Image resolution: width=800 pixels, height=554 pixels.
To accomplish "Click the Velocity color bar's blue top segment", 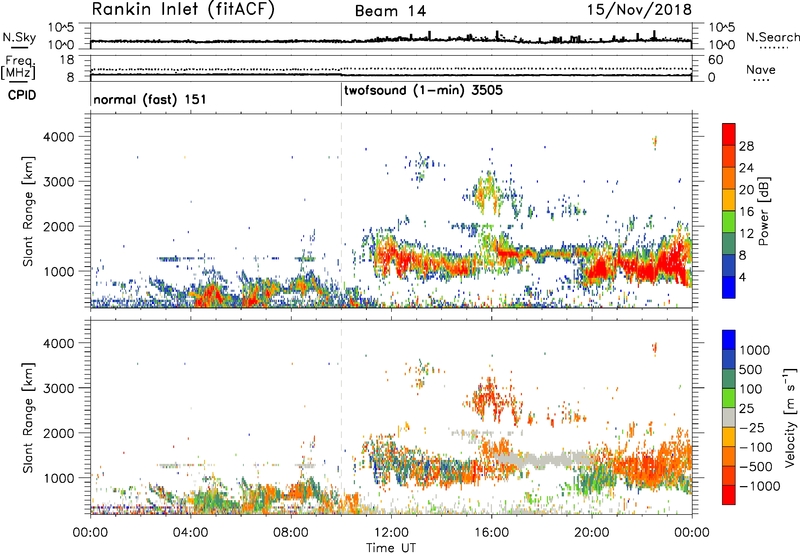I will (729, 340).
